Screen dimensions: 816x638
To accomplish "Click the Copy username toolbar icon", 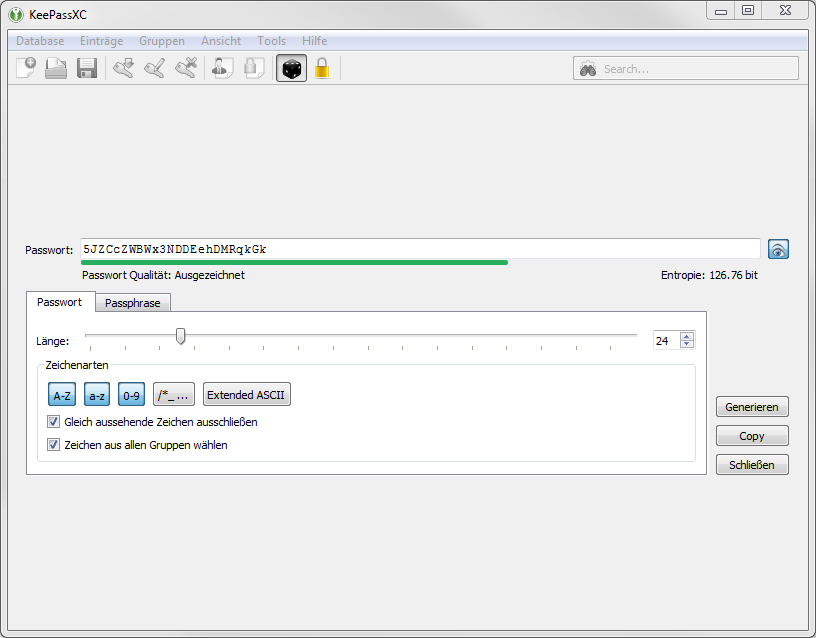I will click(x=223, y=68).
